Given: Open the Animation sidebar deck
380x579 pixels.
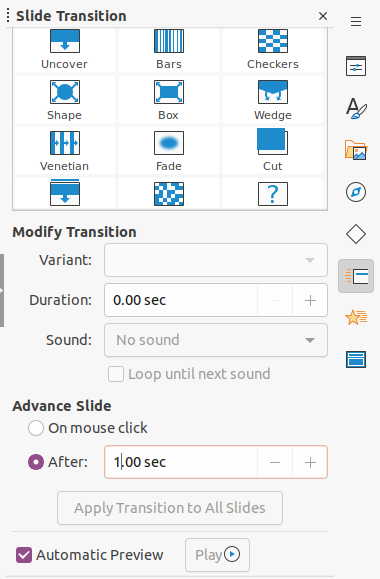Looking at the screenshot, I should point(356,318).
